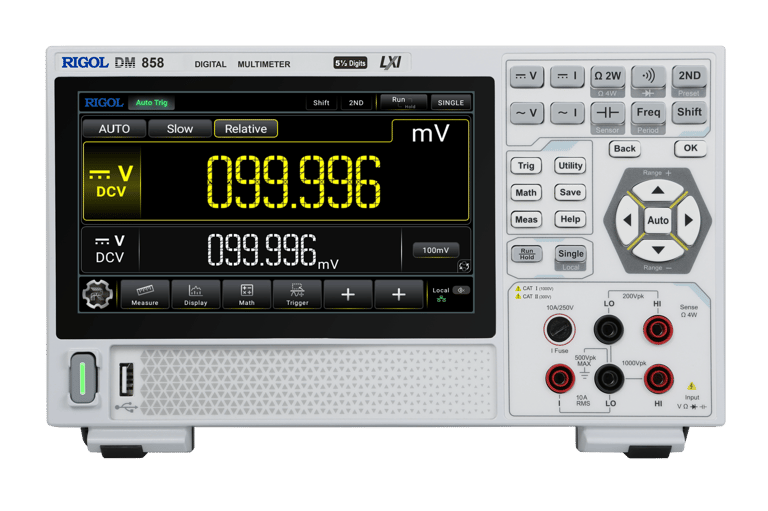Click the Utility menu key
Image resolution: width=768 pixels, height=511 pixels.
(570, 166)
